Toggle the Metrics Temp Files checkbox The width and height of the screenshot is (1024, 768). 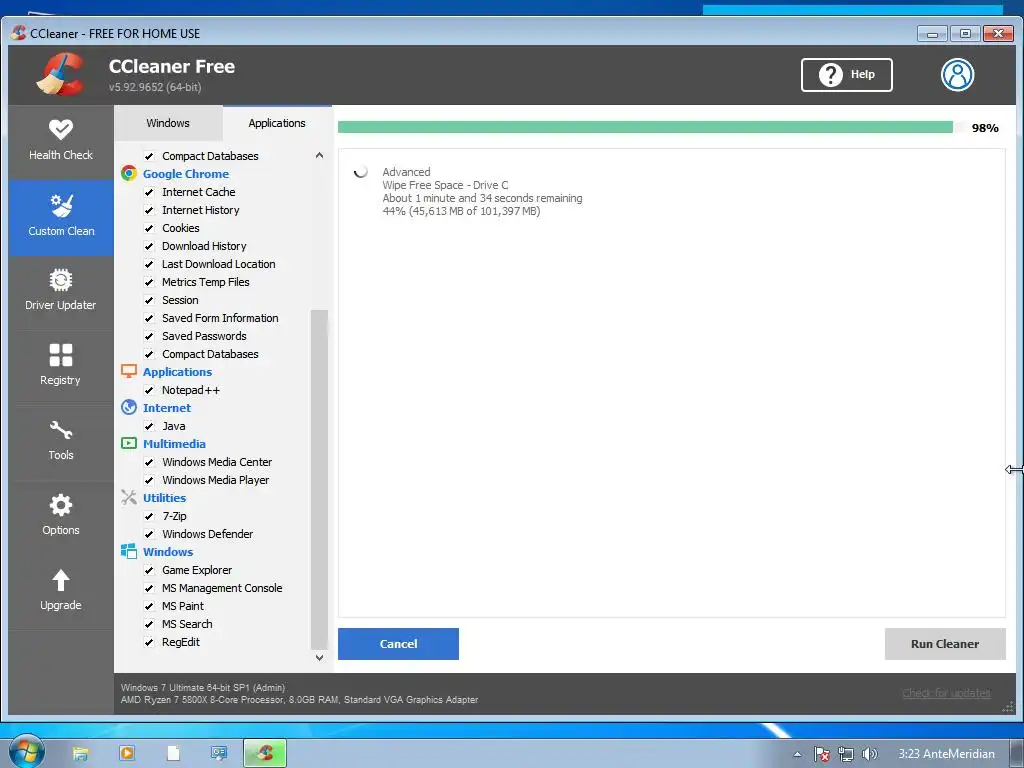(149, 282)
